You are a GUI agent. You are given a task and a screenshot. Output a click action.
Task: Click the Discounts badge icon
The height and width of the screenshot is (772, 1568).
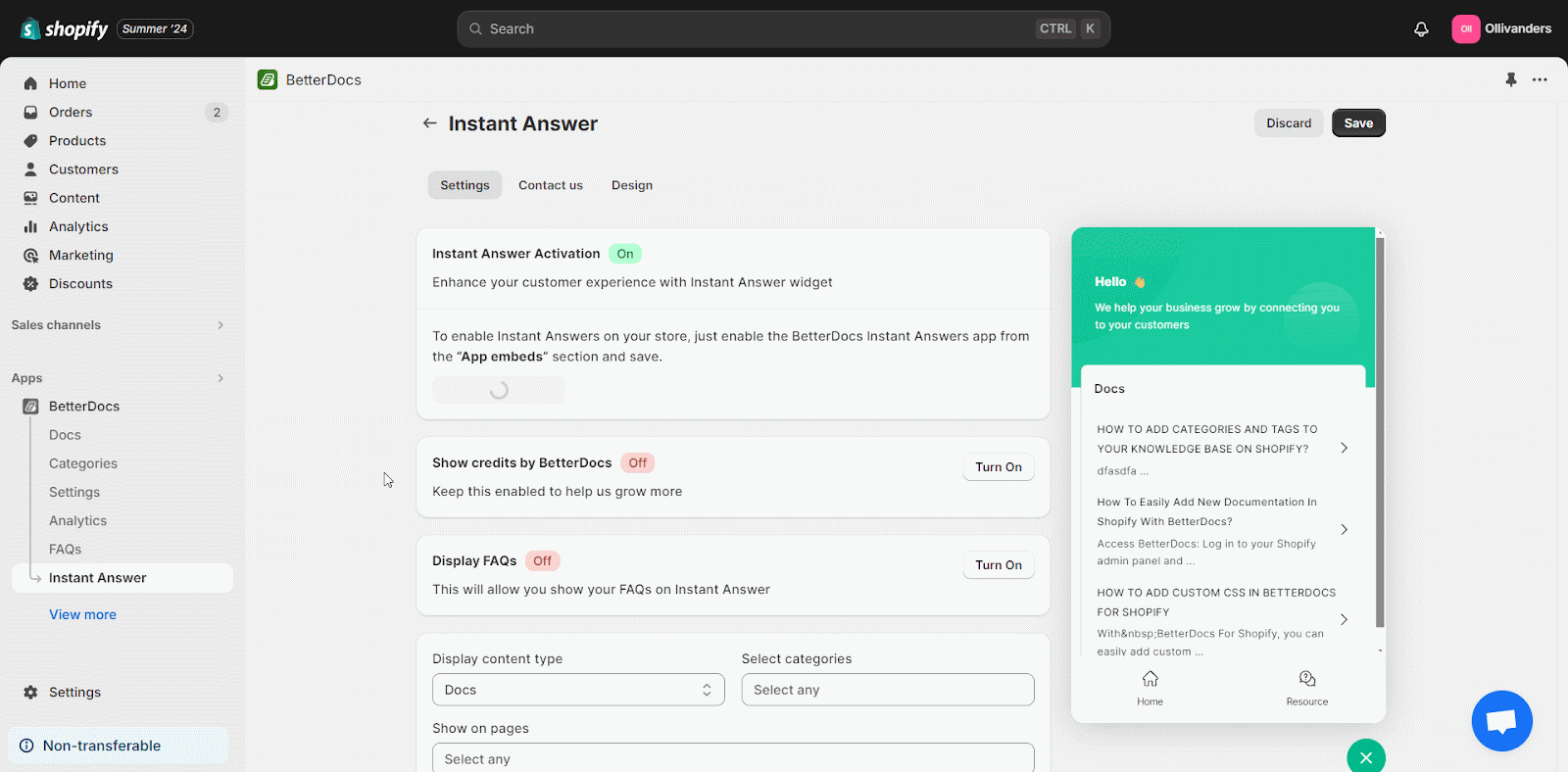pyautogui.click(x=30, y=283)
